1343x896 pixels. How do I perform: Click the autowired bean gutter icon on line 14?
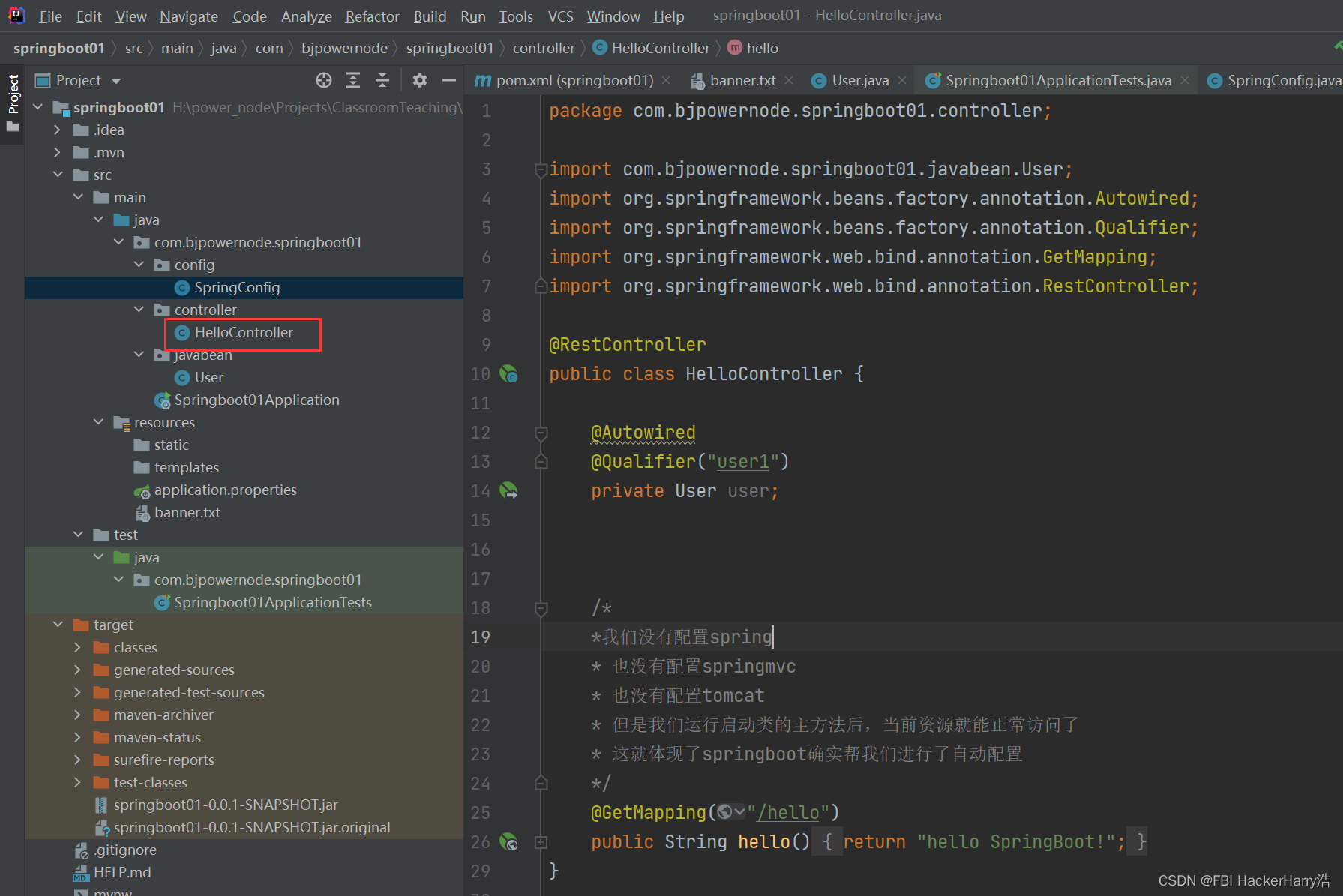pyautogui.click(x=508, y=490)
